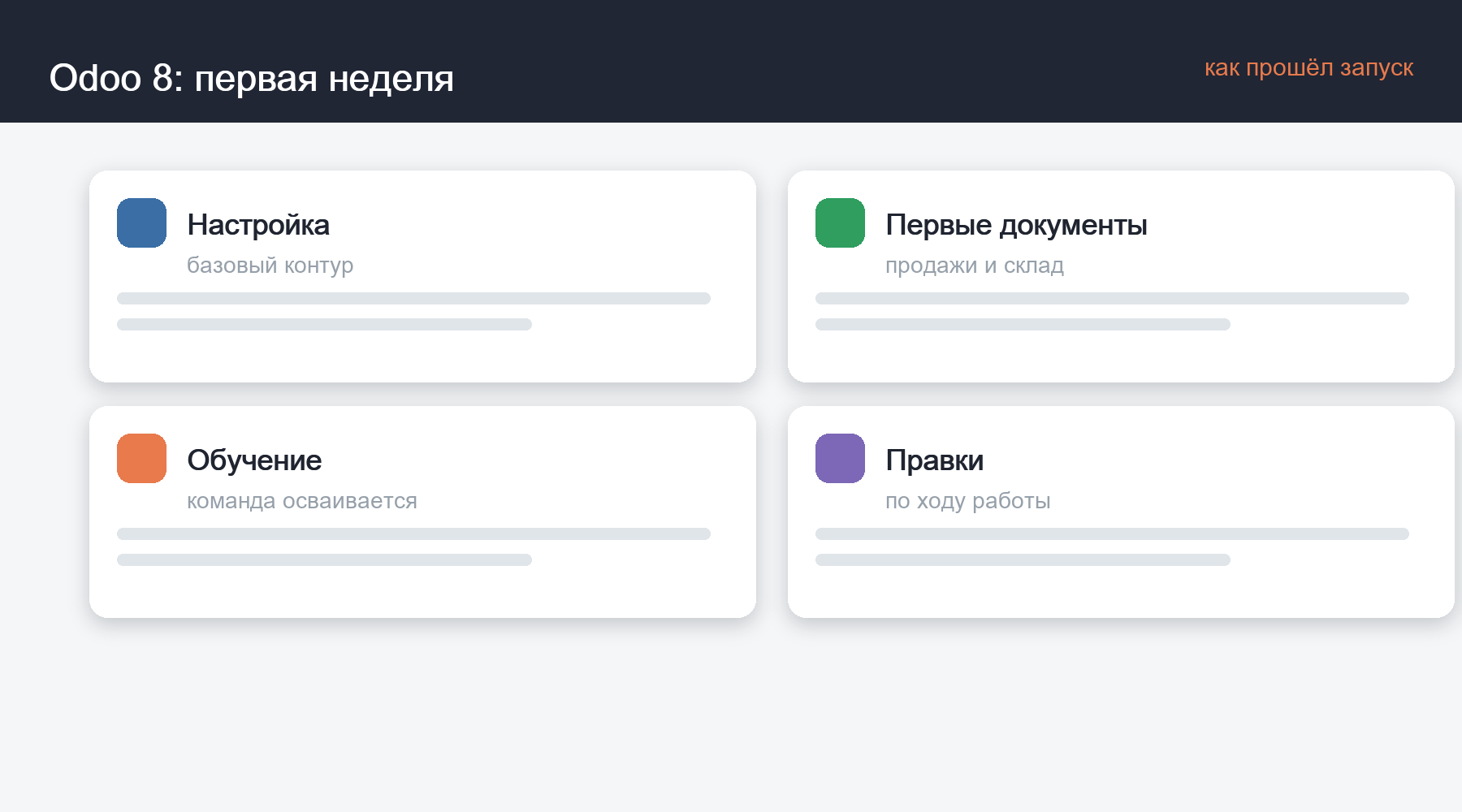Select the Правки card title
1462x812 pixels.
(934, 460)
